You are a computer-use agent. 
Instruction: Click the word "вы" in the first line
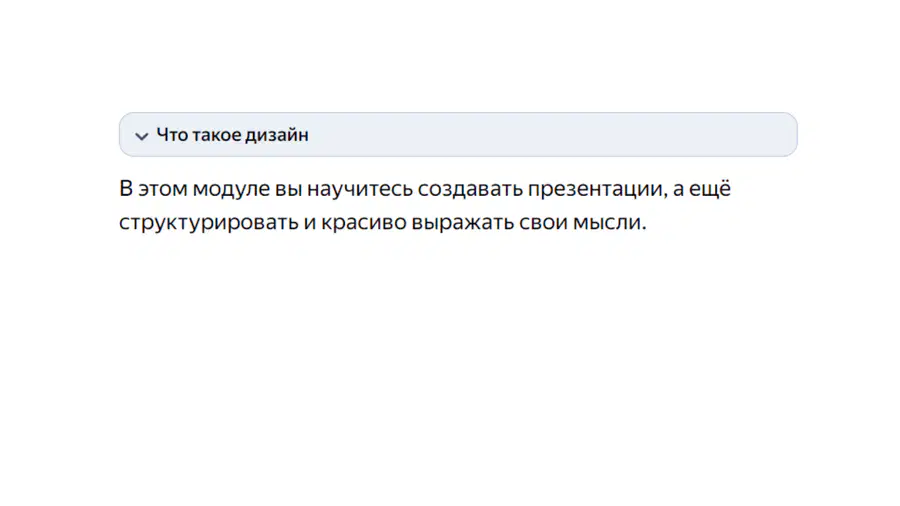click(x=288, y=189)
